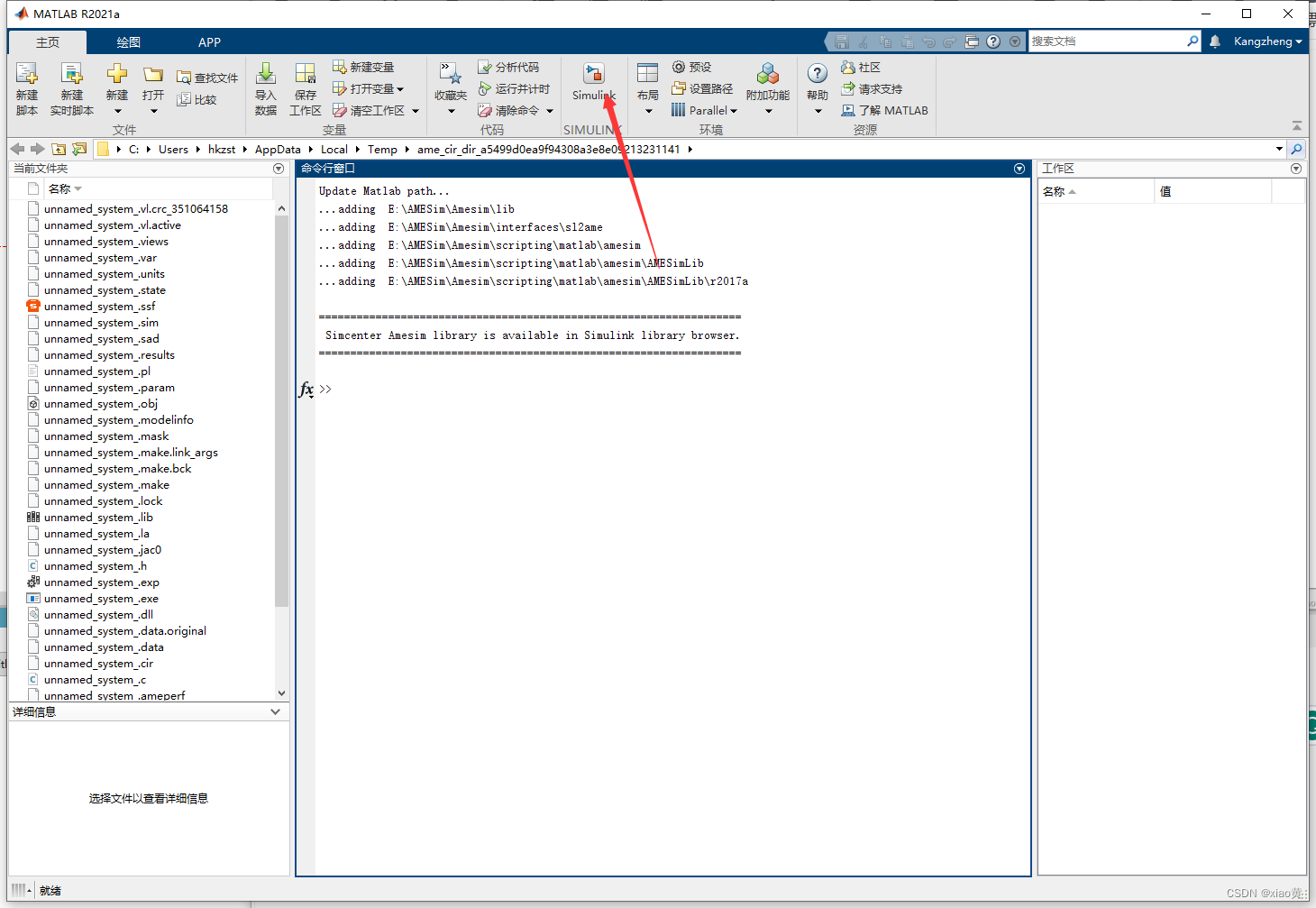Select the Users path segment

173,149
